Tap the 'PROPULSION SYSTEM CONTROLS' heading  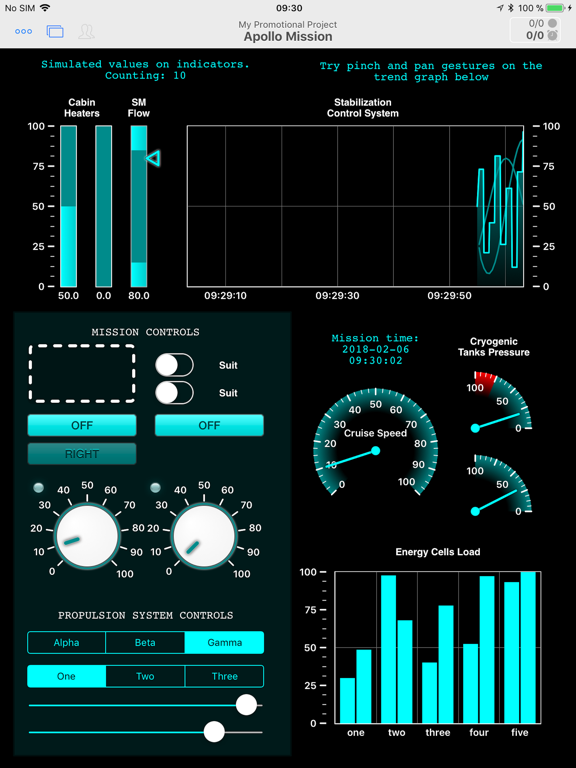click(145, 615)
